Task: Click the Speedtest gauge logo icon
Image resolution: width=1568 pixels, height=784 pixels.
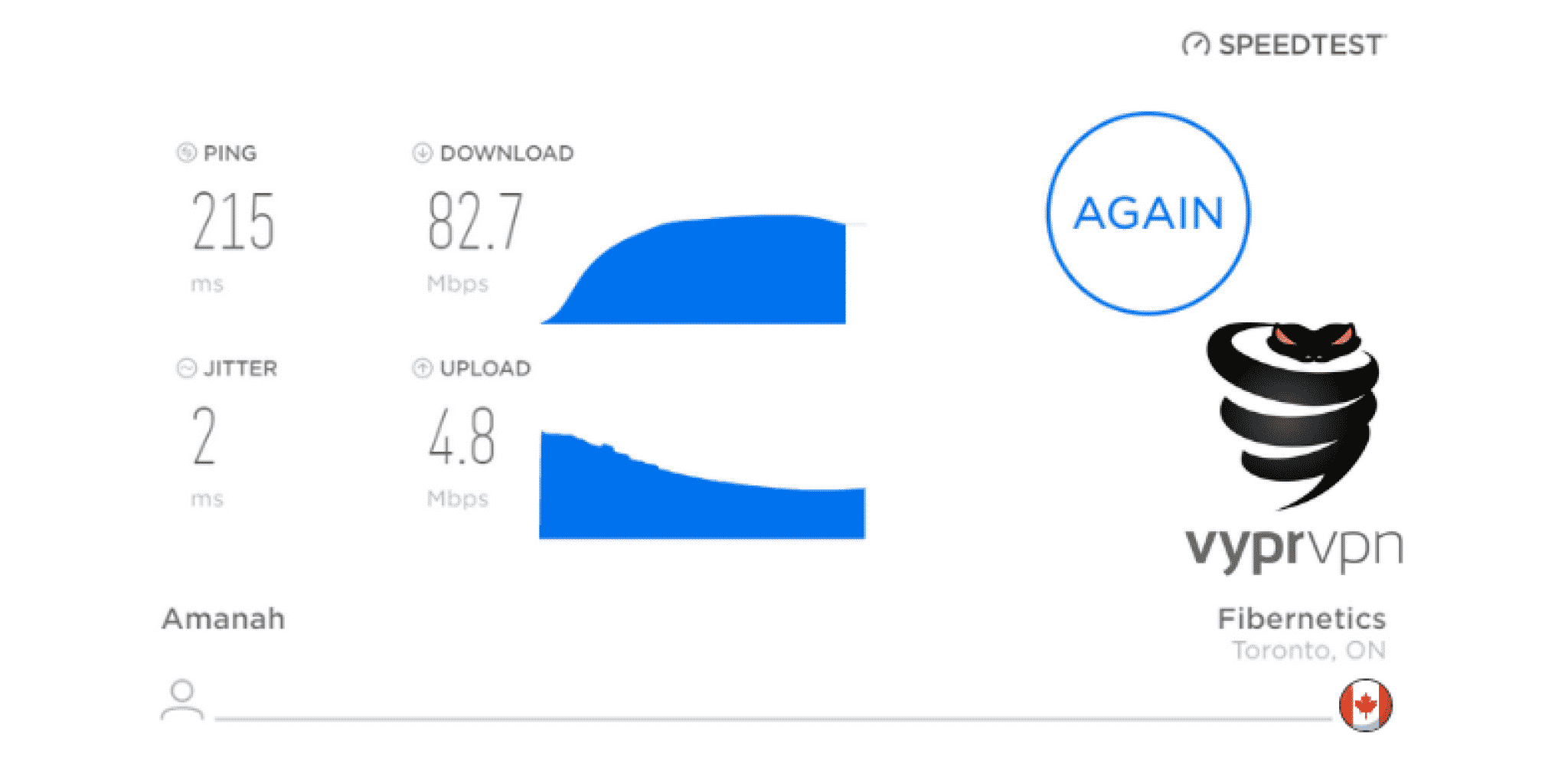Action: point(1195,44)
